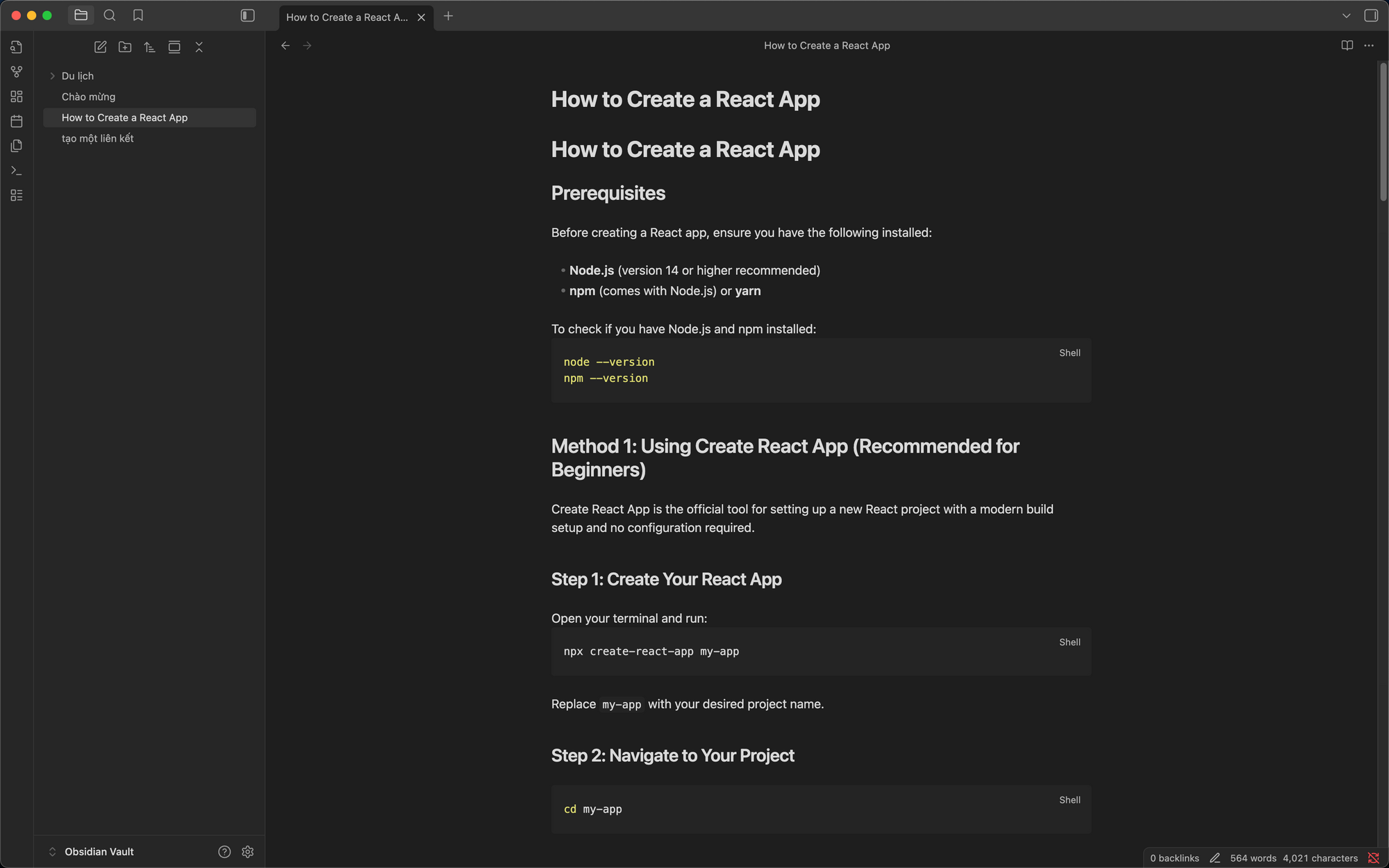Click the 0 backlinks status item
Image resolution: width=1389 pixels, height=868 pixels.
1174,858
